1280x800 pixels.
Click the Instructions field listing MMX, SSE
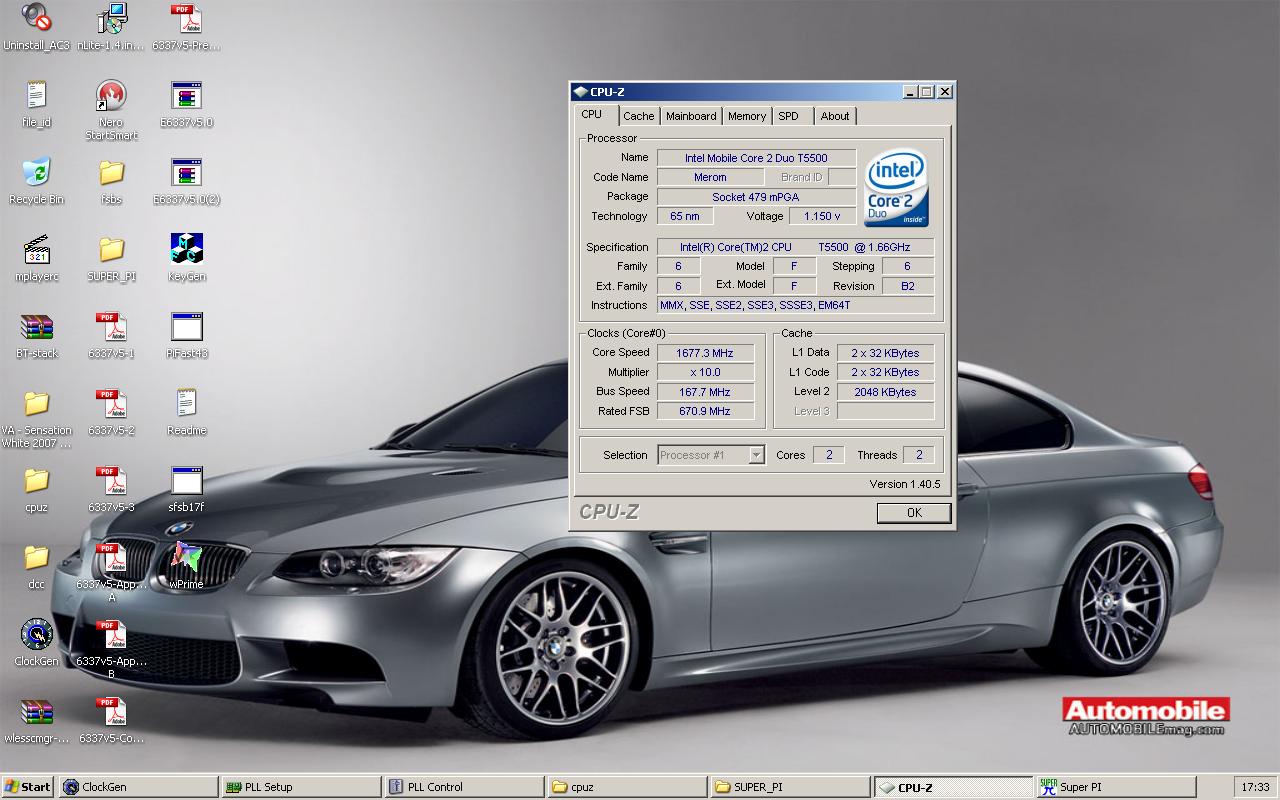tap(795, 305)
